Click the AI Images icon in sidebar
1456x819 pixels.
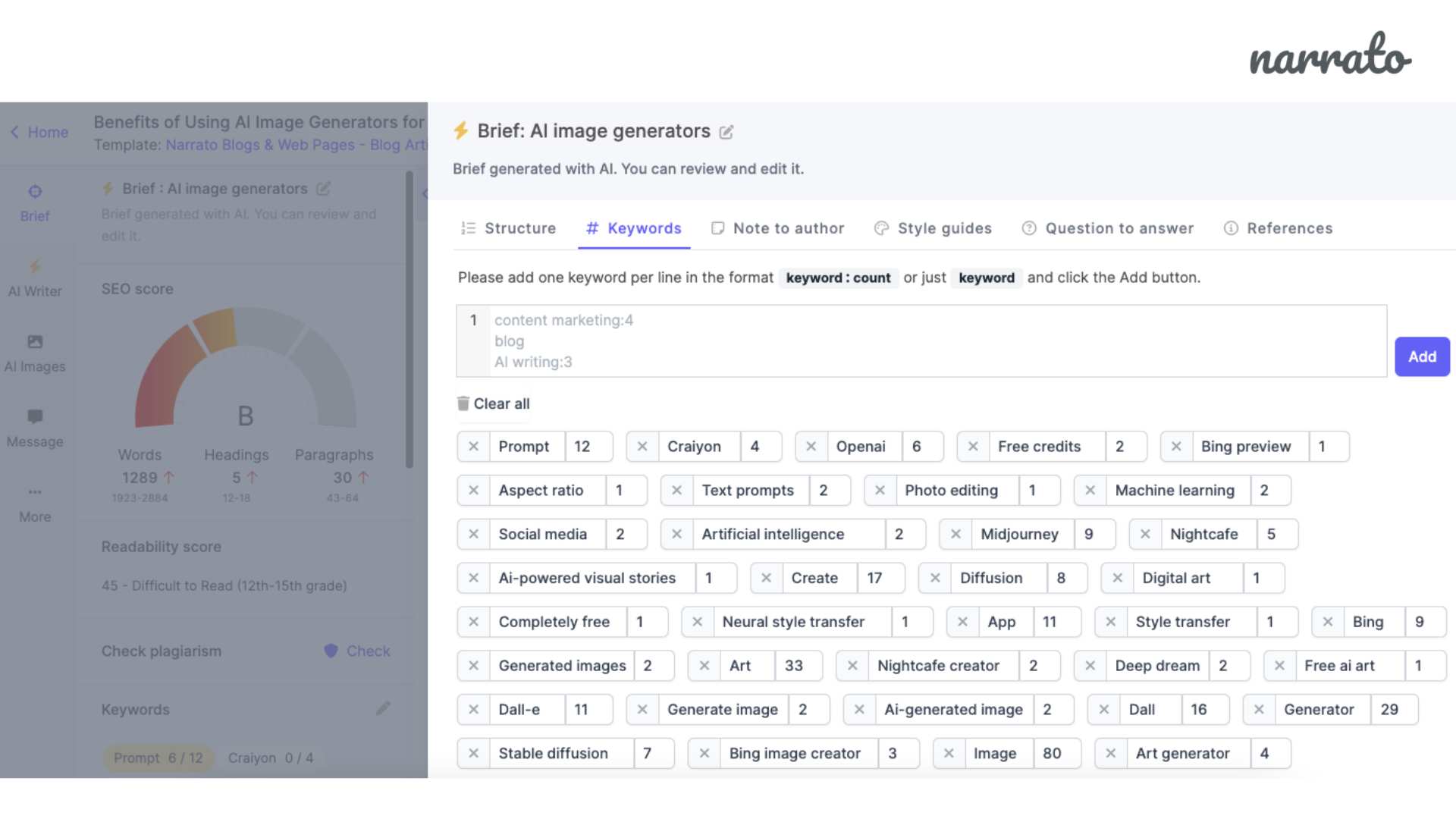tap(34, 341)
